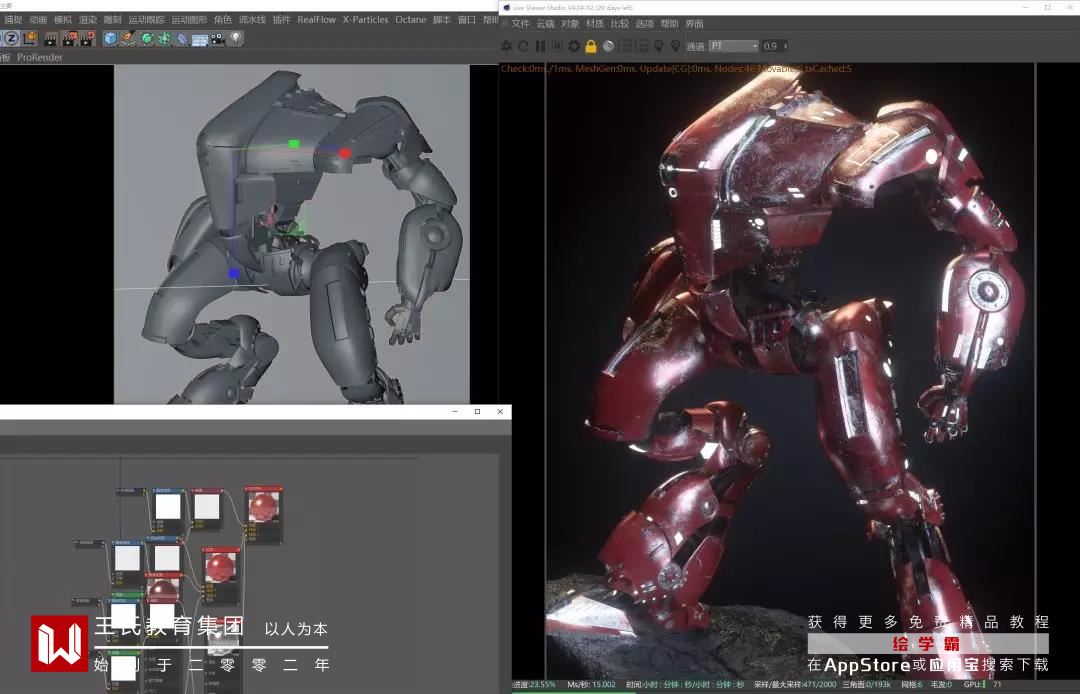
Task: Open the X-Particles menu
Action: pyautogui.click(x=364, y=19)
